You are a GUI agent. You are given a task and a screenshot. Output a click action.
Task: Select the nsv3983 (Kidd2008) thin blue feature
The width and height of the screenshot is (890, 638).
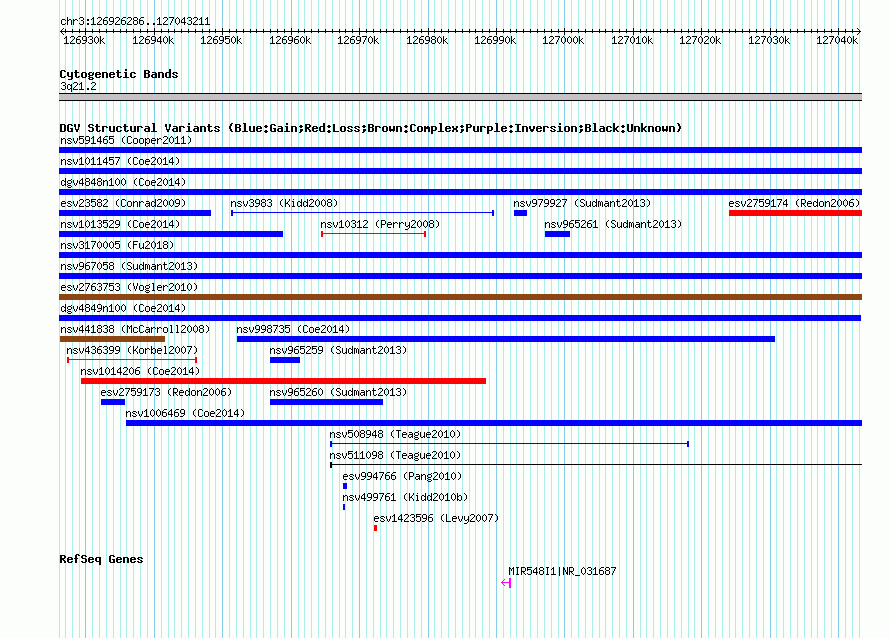(x=362, y=213)
